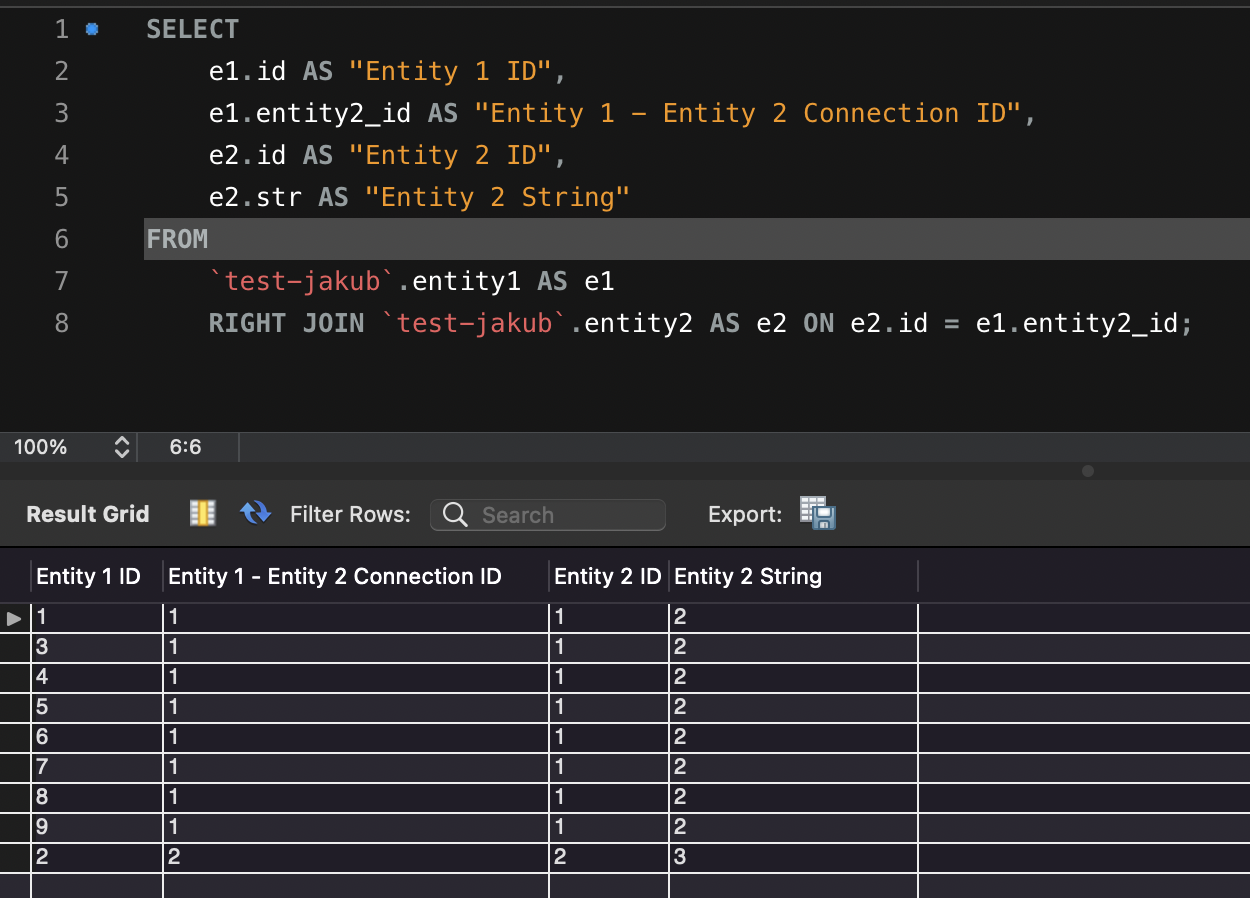Click the Entity 2 String column header

[x=748, y=576]
